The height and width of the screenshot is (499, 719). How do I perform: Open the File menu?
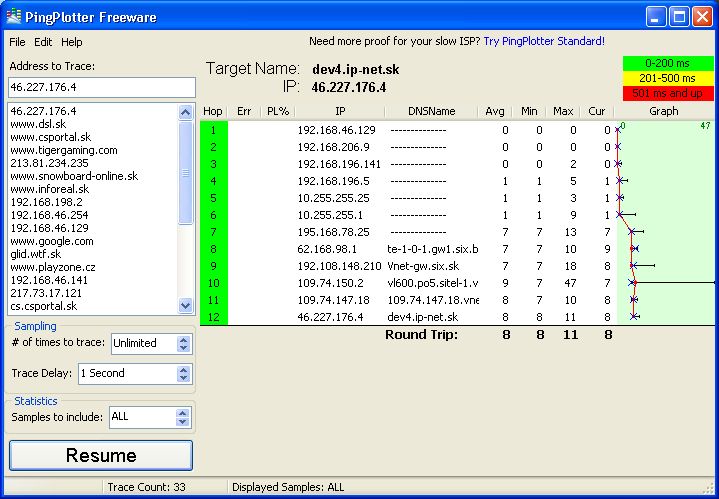tap(17, 43)
